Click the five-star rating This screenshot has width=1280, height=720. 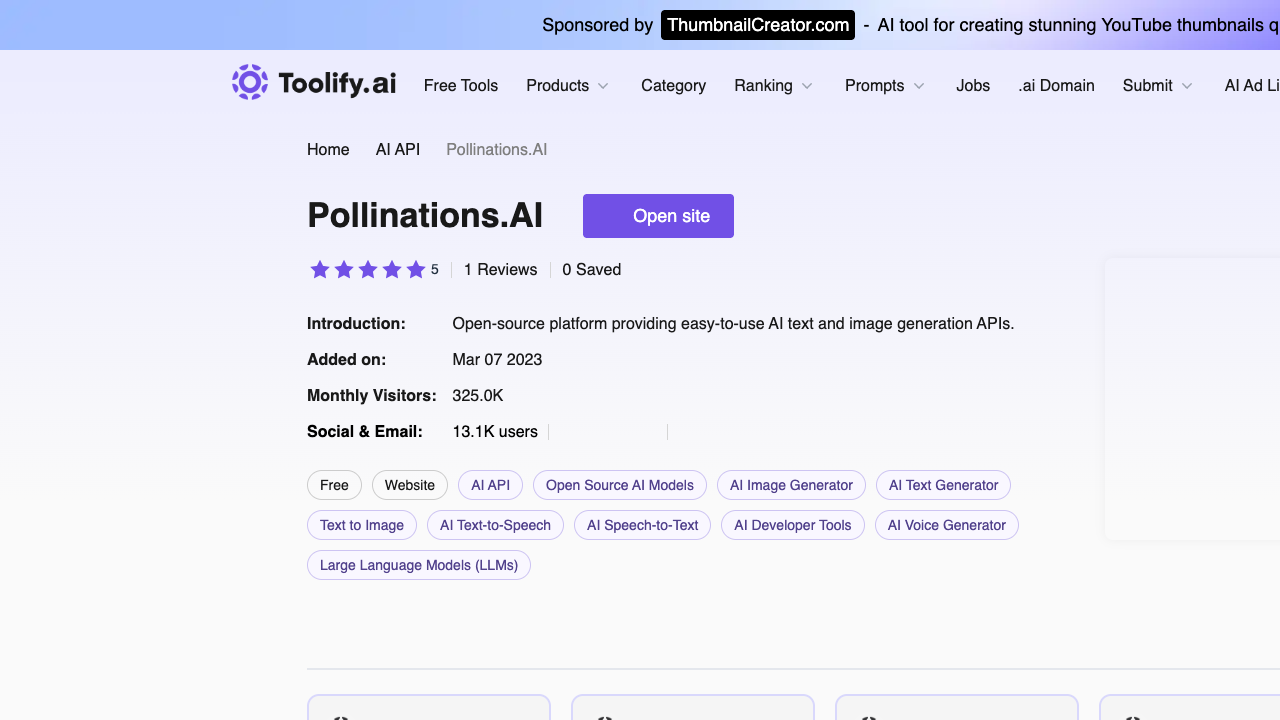(368, 270)
